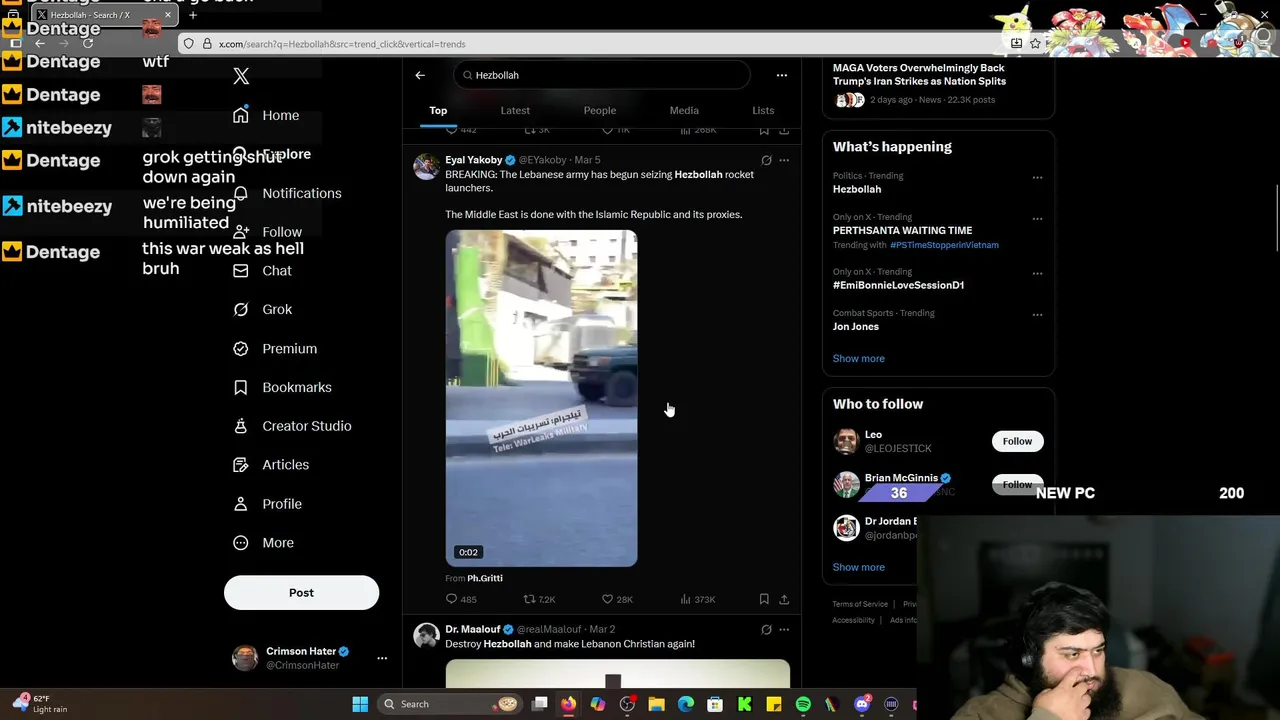Click the Hezbollah search input field
Image resolution: width=1280 pixels, height=720 pixels.
point(601,75)
